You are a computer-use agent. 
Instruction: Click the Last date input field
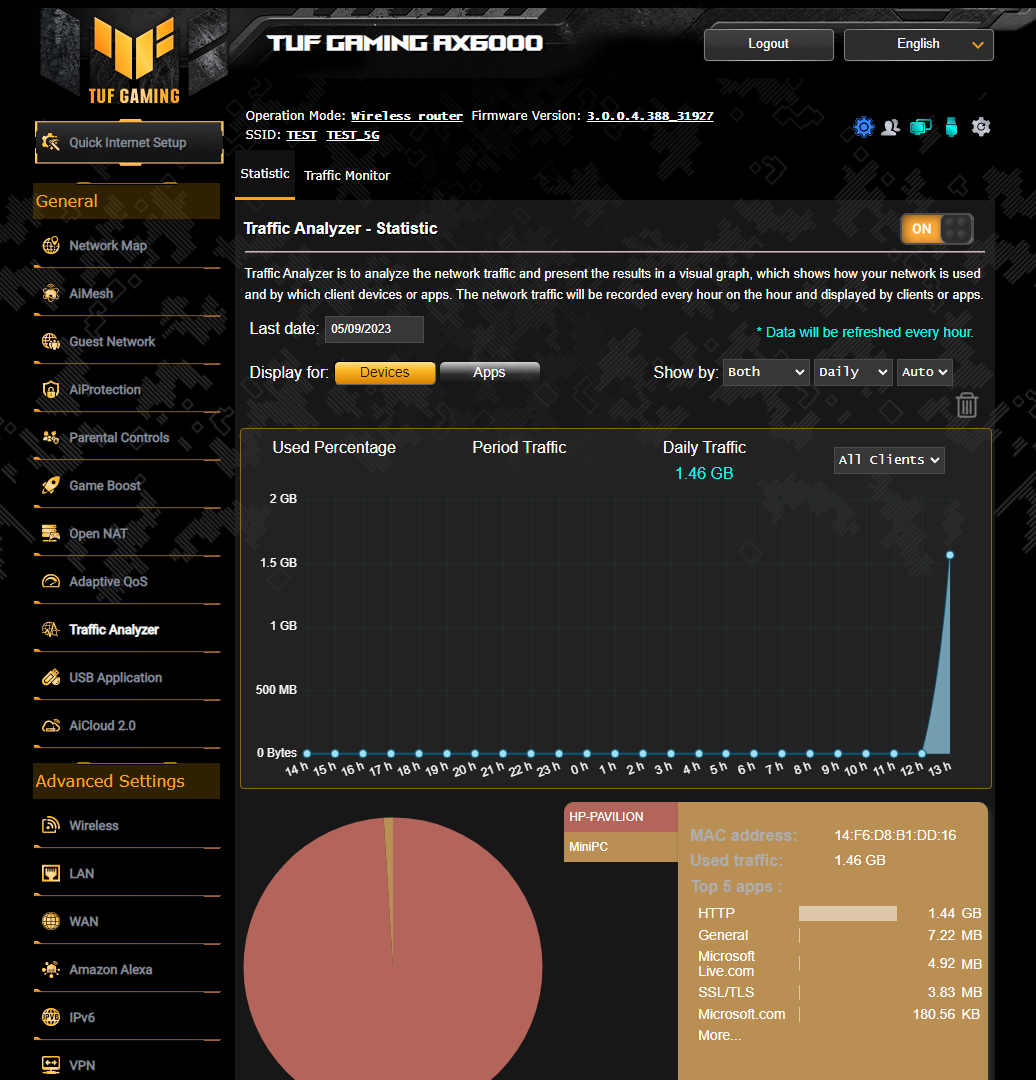pos(374,329)
